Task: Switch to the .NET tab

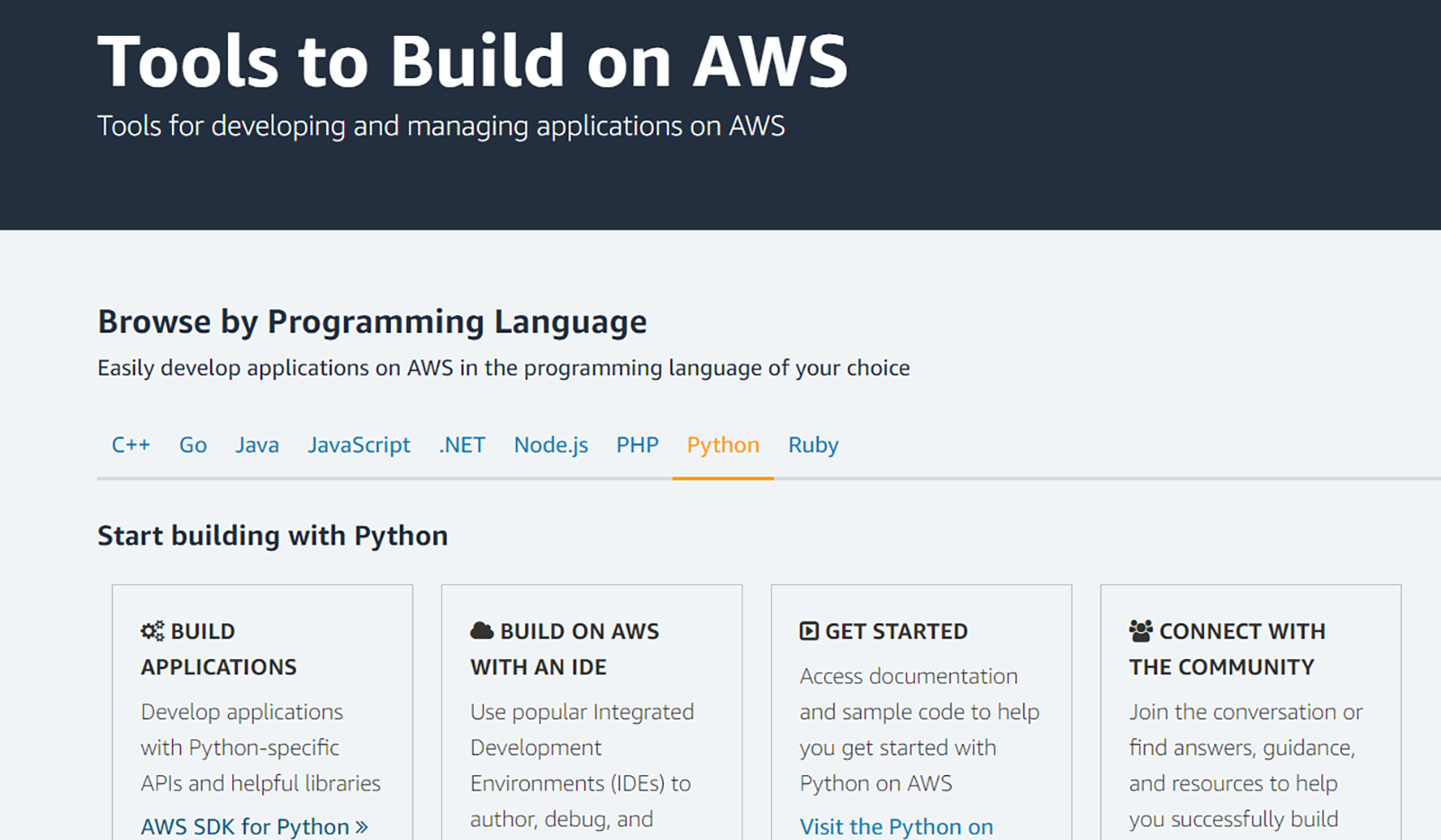Action: (462, 445)
